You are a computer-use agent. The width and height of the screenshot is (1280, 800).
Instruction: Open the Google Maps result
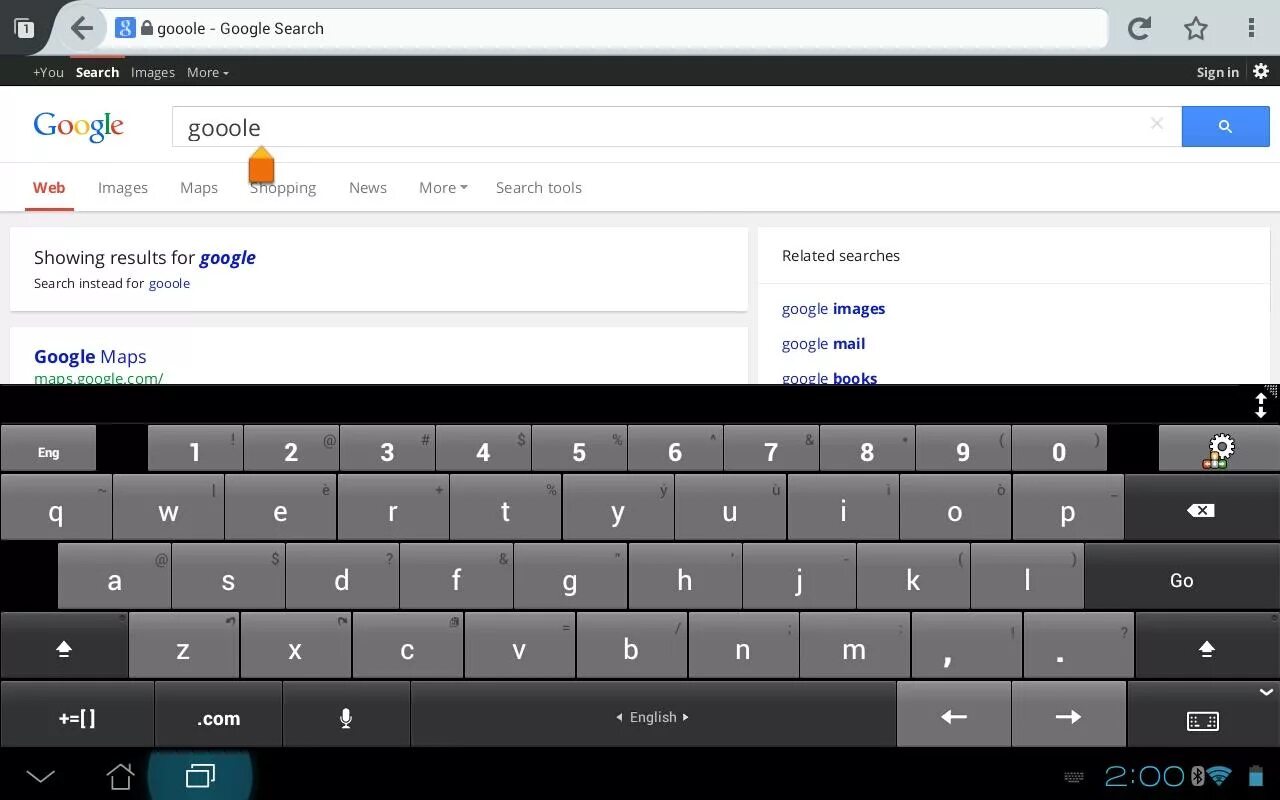pos(90,356)
